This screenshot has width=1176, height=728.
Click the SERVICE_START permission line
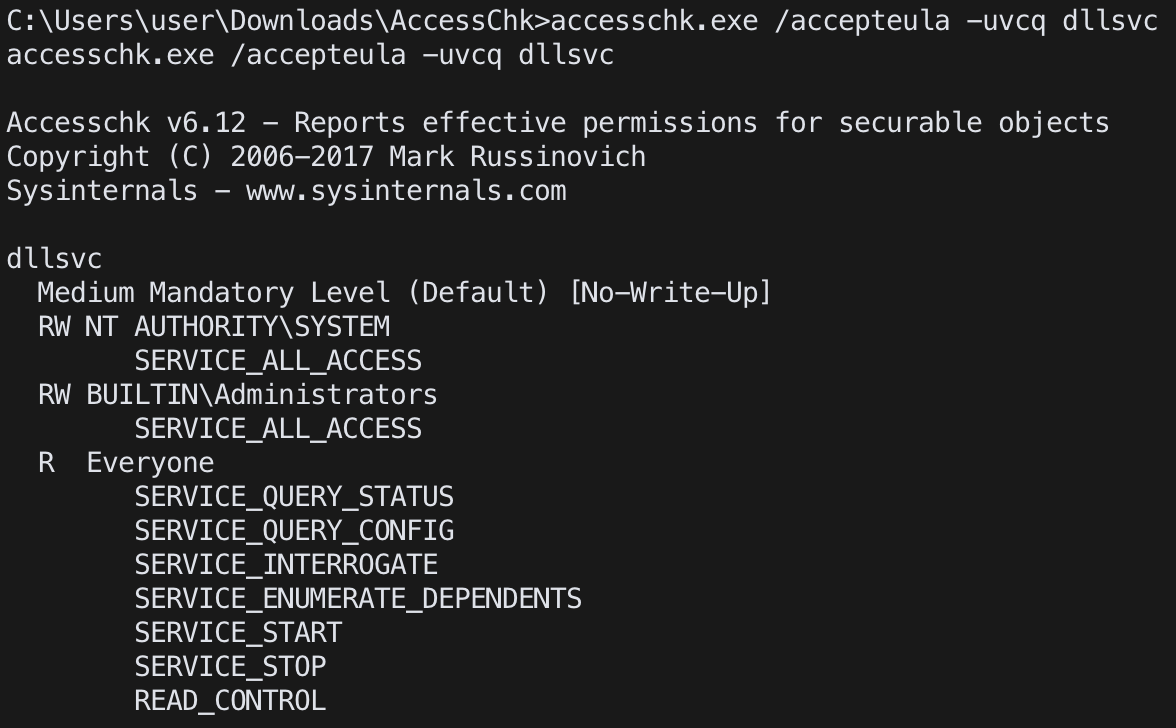238,633
